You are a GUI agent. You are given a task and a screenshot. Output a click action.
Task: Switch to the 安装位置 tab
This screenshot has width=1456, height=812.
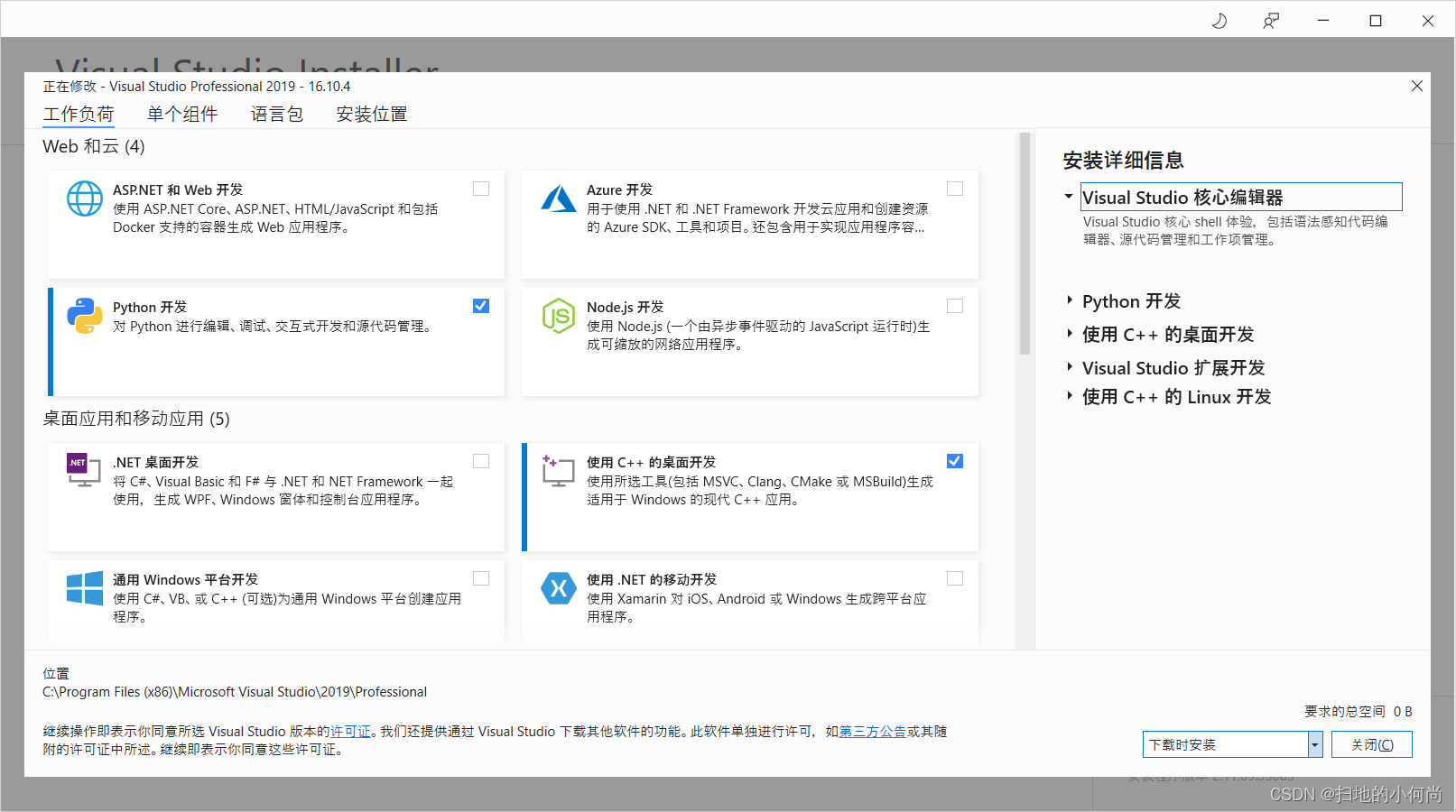click(x=372, y=114)
